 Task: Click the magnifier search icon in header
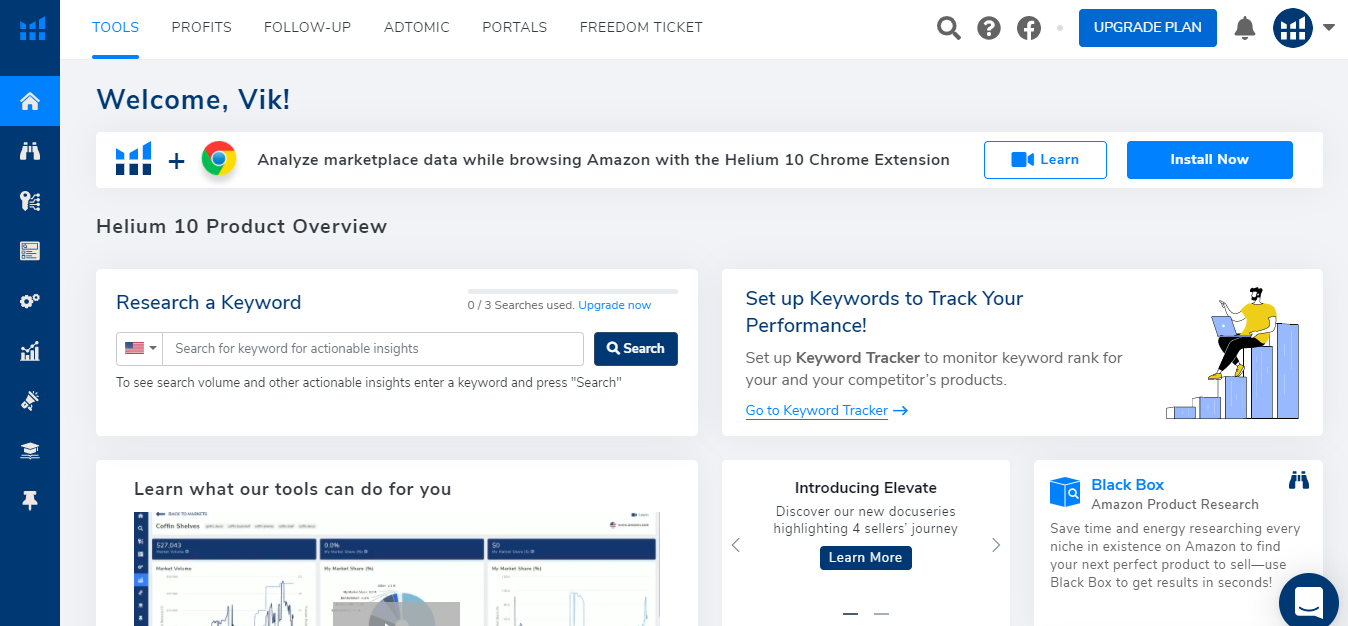(948, 28)
